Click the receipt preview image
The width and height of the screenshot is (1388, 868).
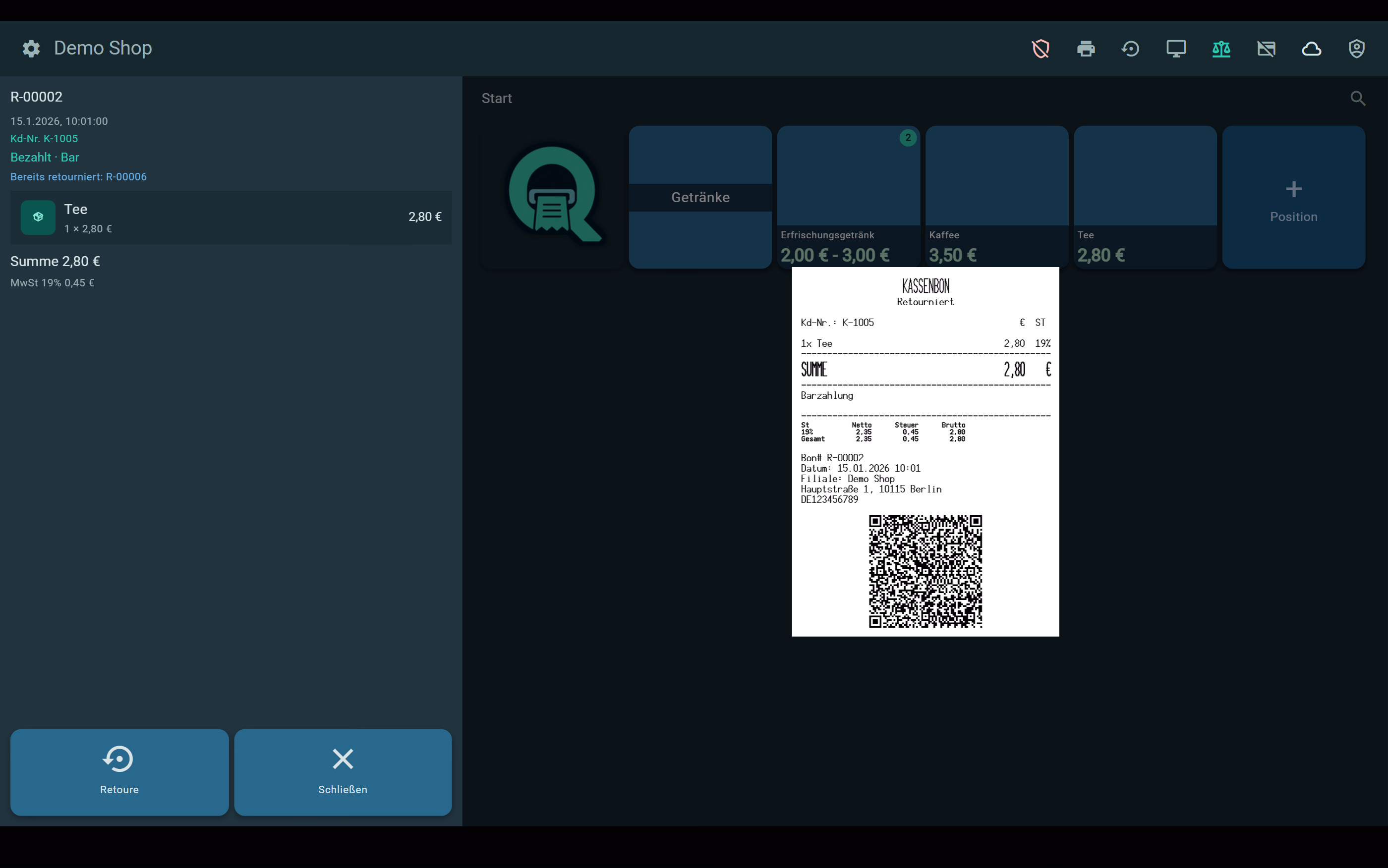925,452
